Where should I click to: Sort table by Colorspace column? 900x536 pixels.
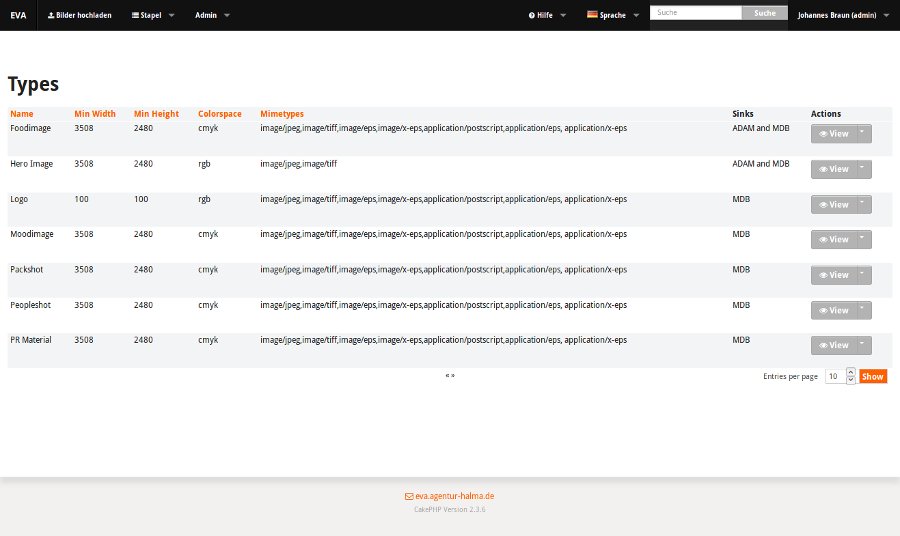tap(220, 114)
